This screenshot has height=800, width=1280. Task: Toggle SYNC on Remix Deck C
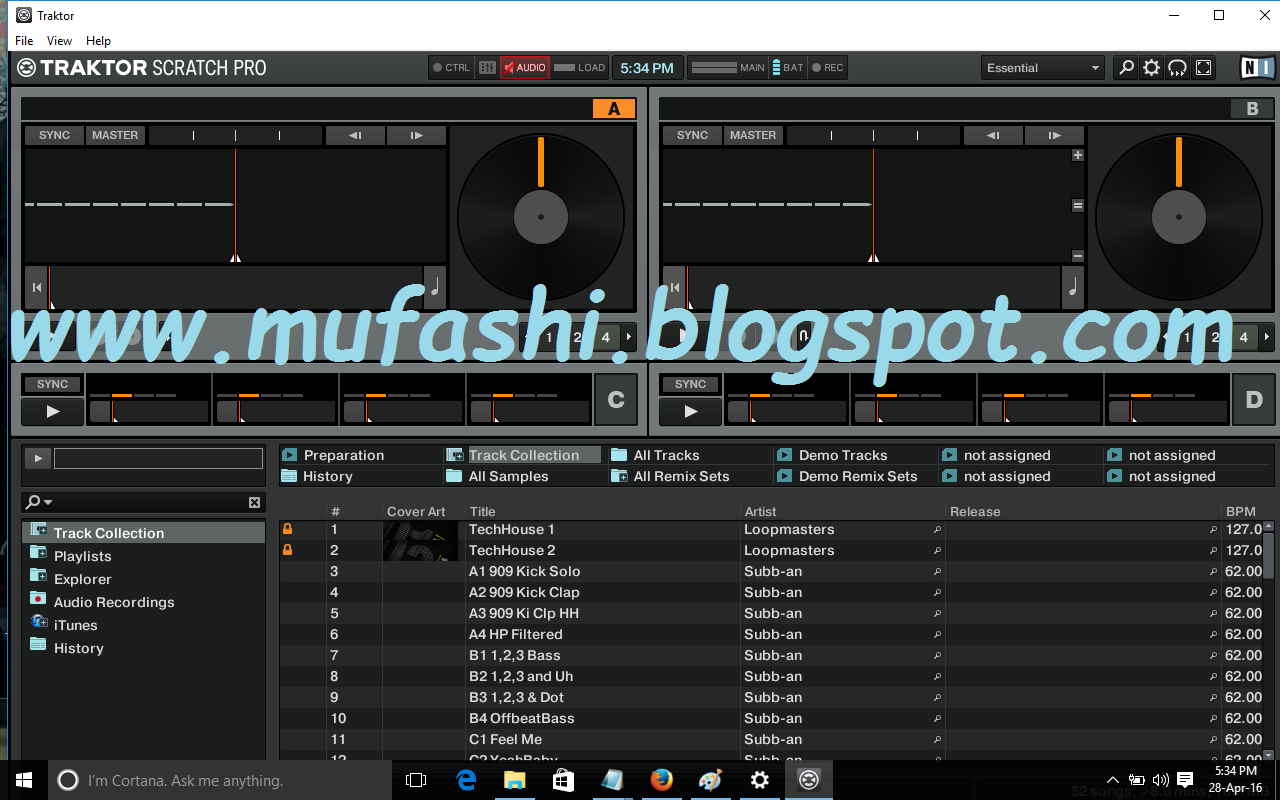click(x=52, y=384)
